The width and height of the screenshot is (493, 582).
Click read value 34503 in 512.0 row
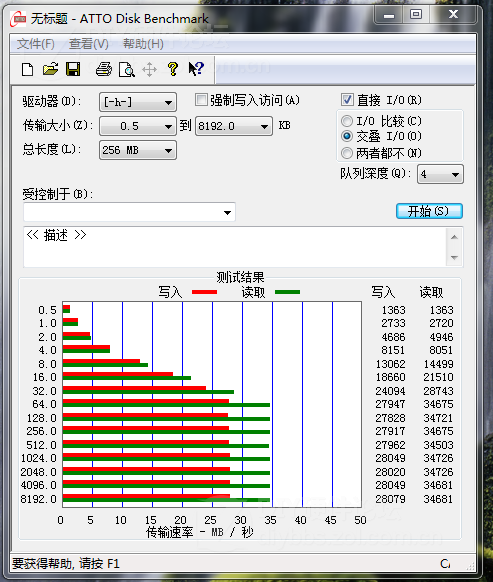(438, 445)
